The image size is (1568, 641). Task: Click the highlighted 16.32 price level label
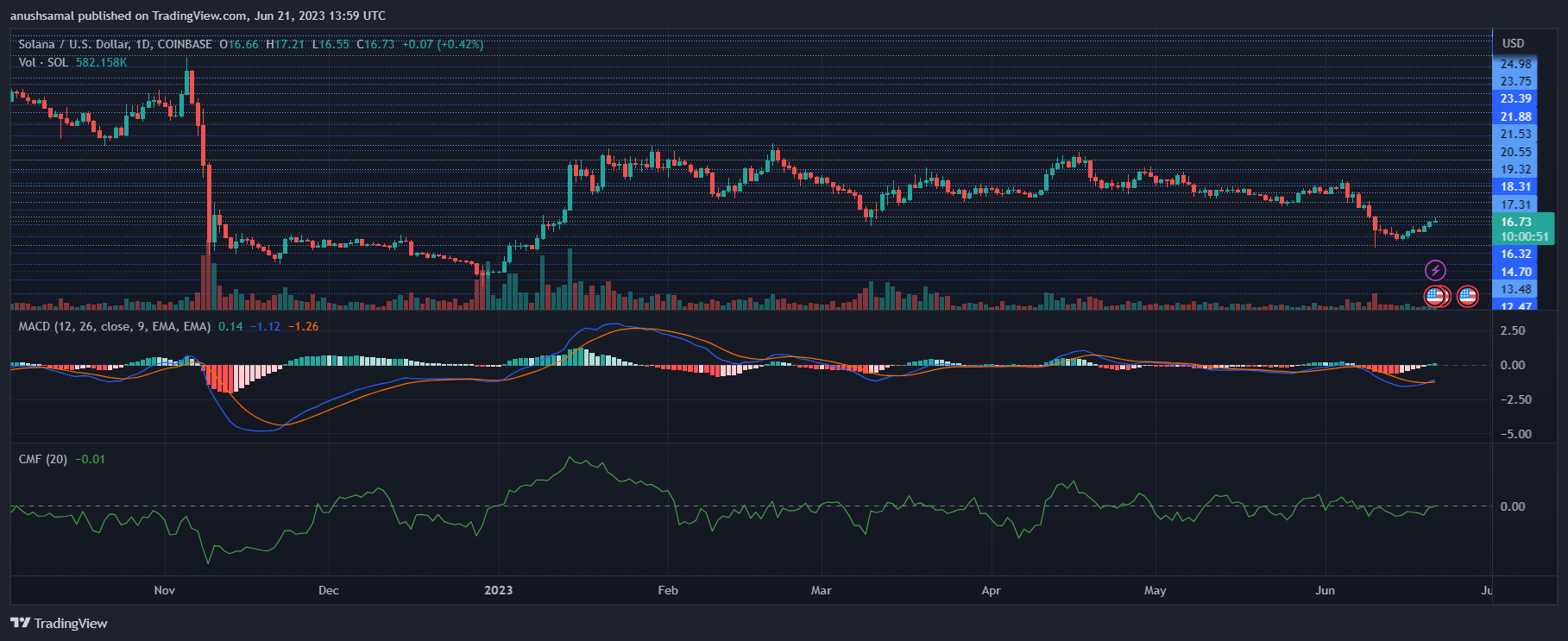pos(1514,254)
